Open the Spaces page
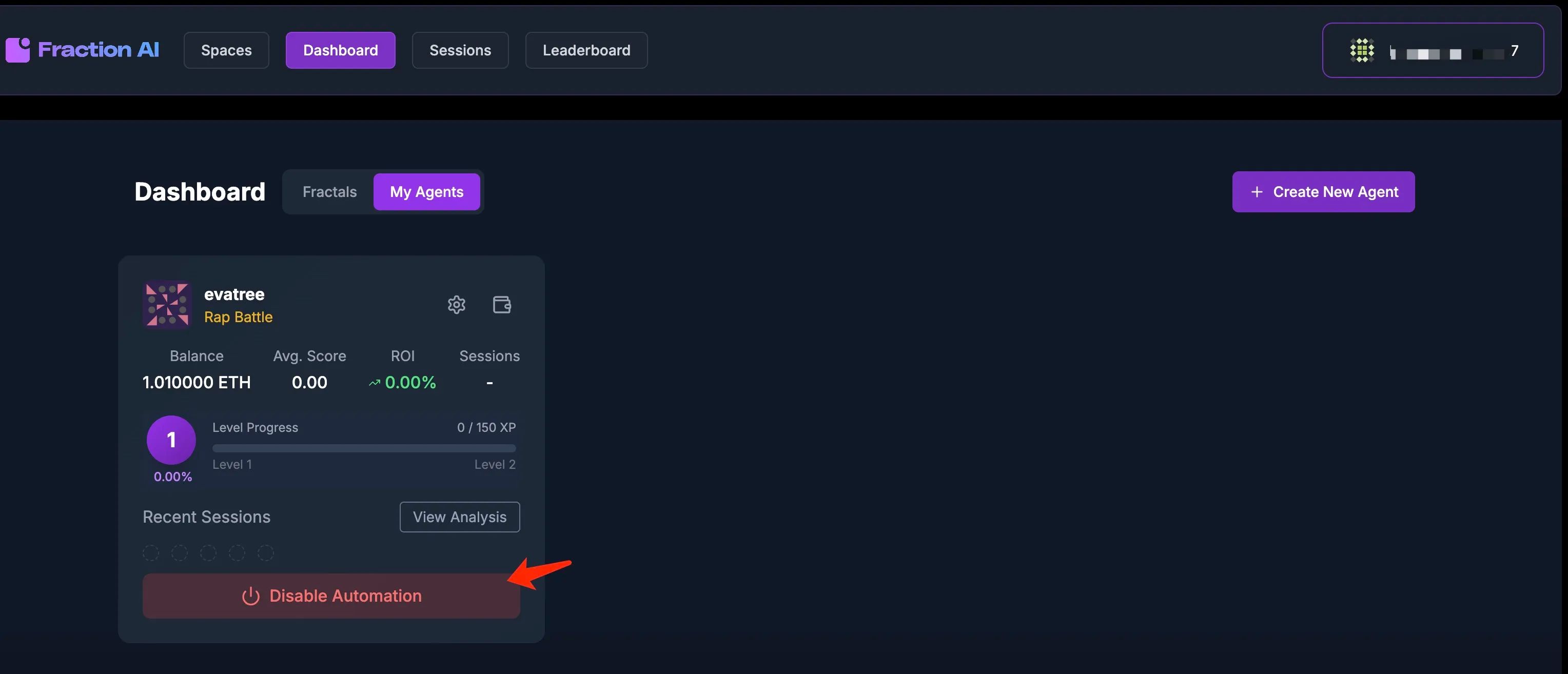This screenshot has width=1568, height=674. click(226, 50)
